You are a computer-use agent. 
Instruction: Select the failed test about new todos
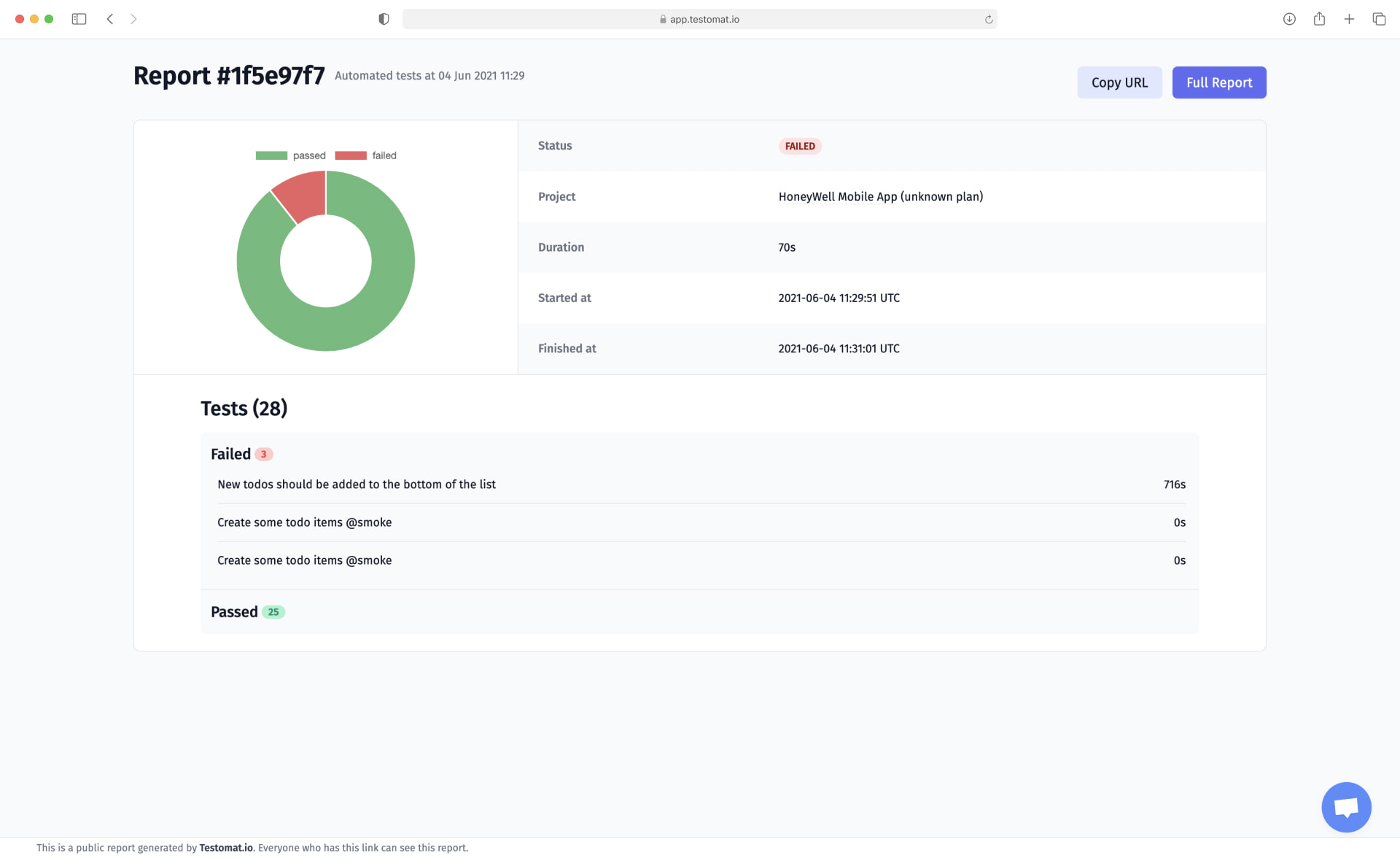pos(356,484)
